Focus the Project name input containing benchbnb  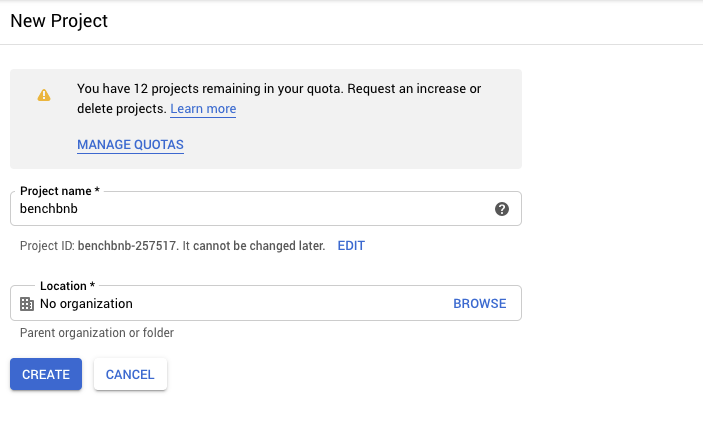pyautogui.click(x=265, y=209)
